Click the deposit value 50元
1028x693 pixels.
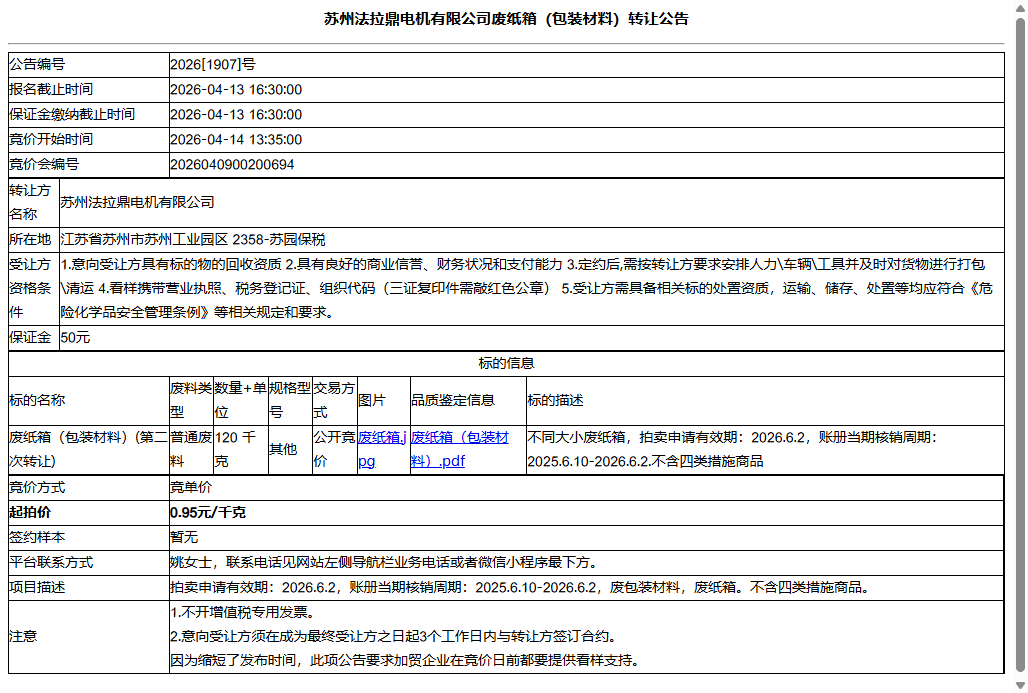pos(75,338)
